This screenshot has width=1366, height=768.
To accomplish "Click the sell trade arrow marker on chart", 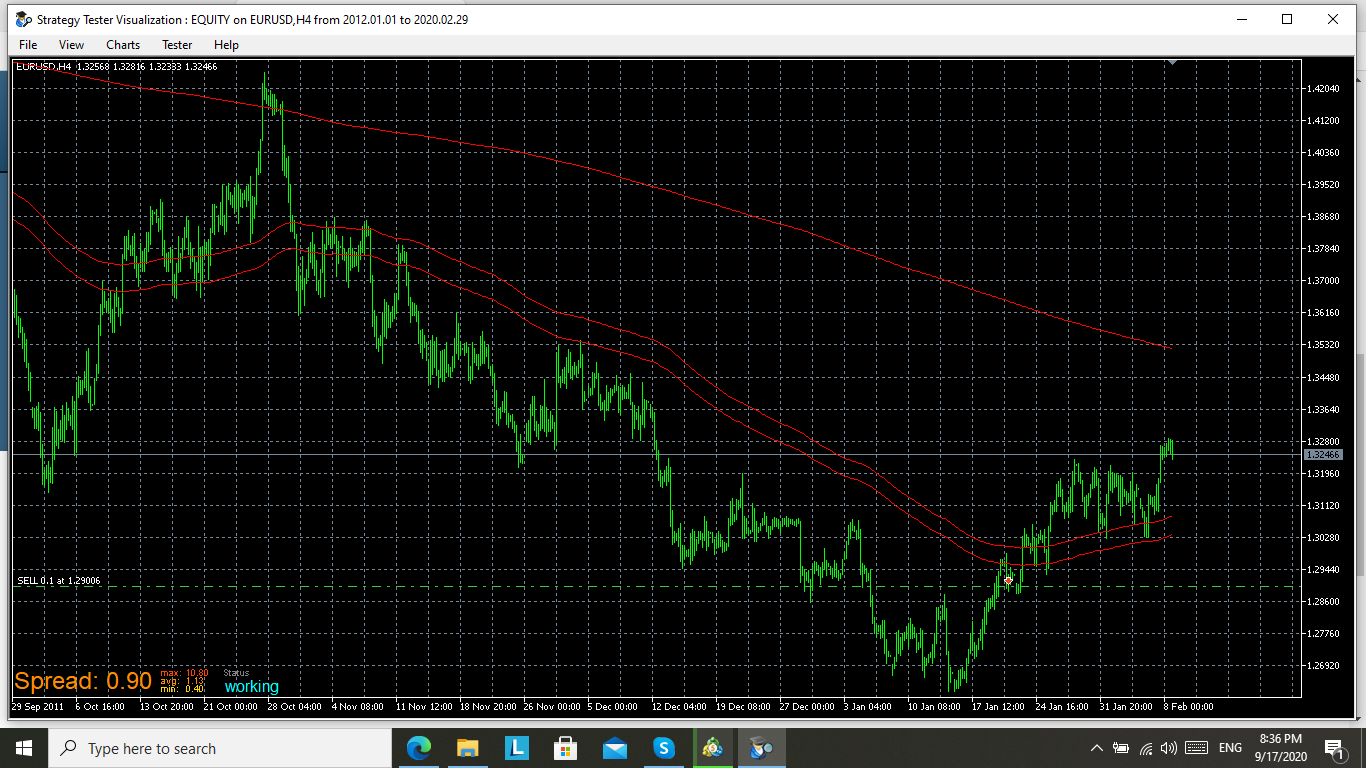I will point(1008,580).
